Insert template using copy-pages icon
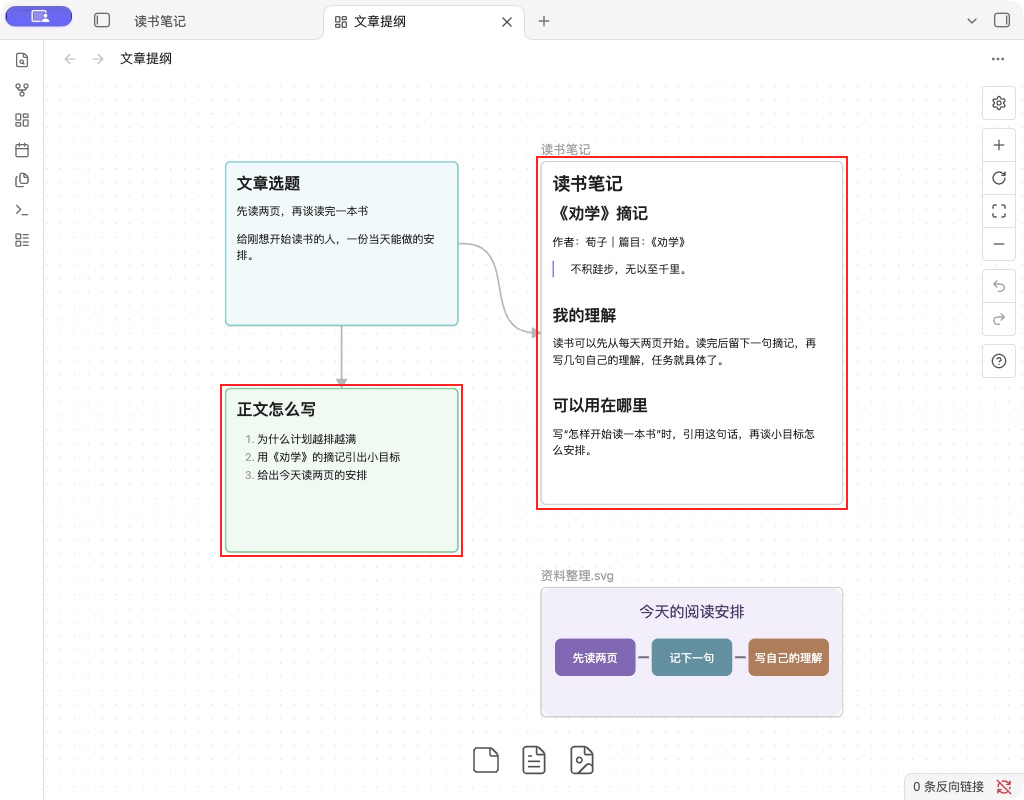The image size is (1024, 800). coord(22,180)
